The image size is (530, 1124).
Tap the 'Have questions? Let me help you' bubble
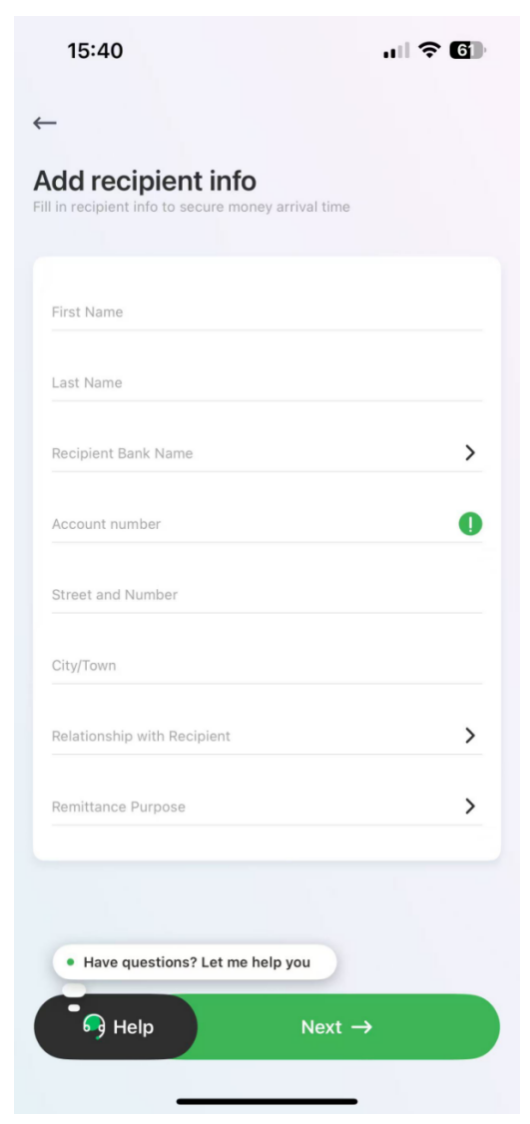tap(194, 962)
